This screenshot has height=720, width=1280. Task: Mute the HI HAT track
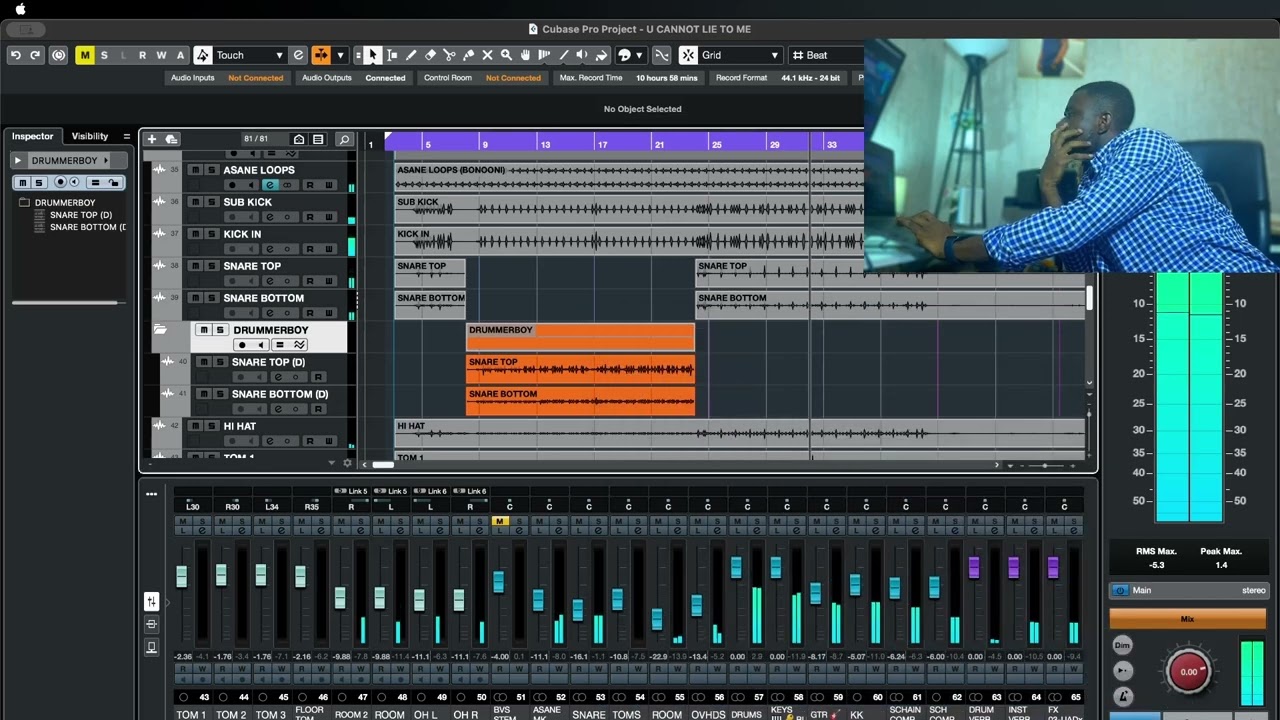195,426
